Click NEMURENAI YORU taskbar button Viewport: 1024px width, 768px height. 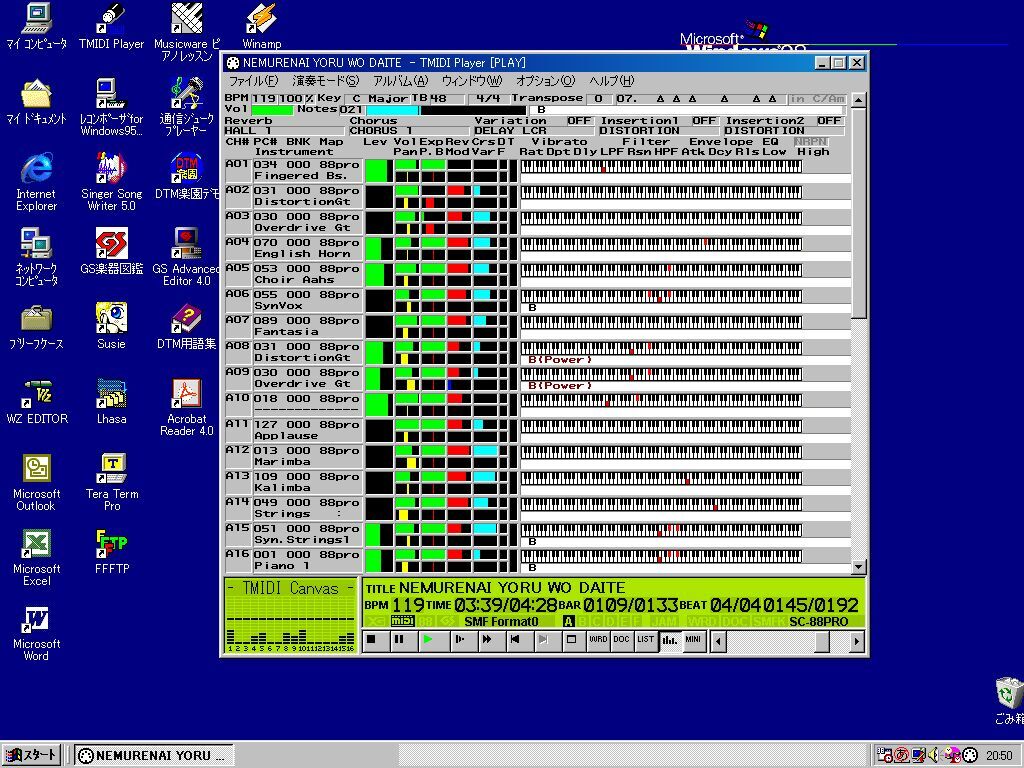[x=153, y=755]
